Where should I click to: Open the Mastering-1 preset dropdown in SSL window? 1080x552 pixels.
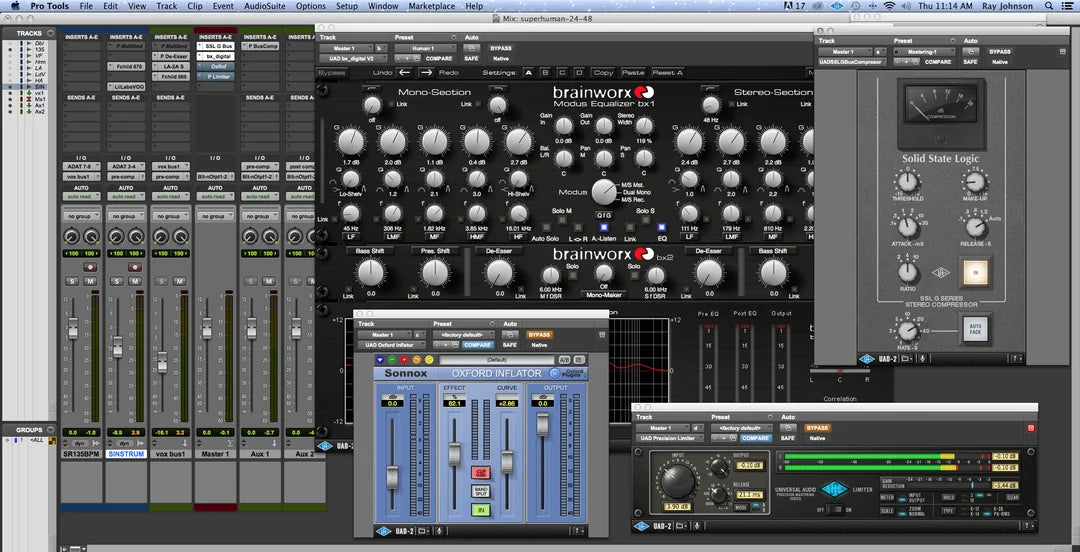click(924, 52)
